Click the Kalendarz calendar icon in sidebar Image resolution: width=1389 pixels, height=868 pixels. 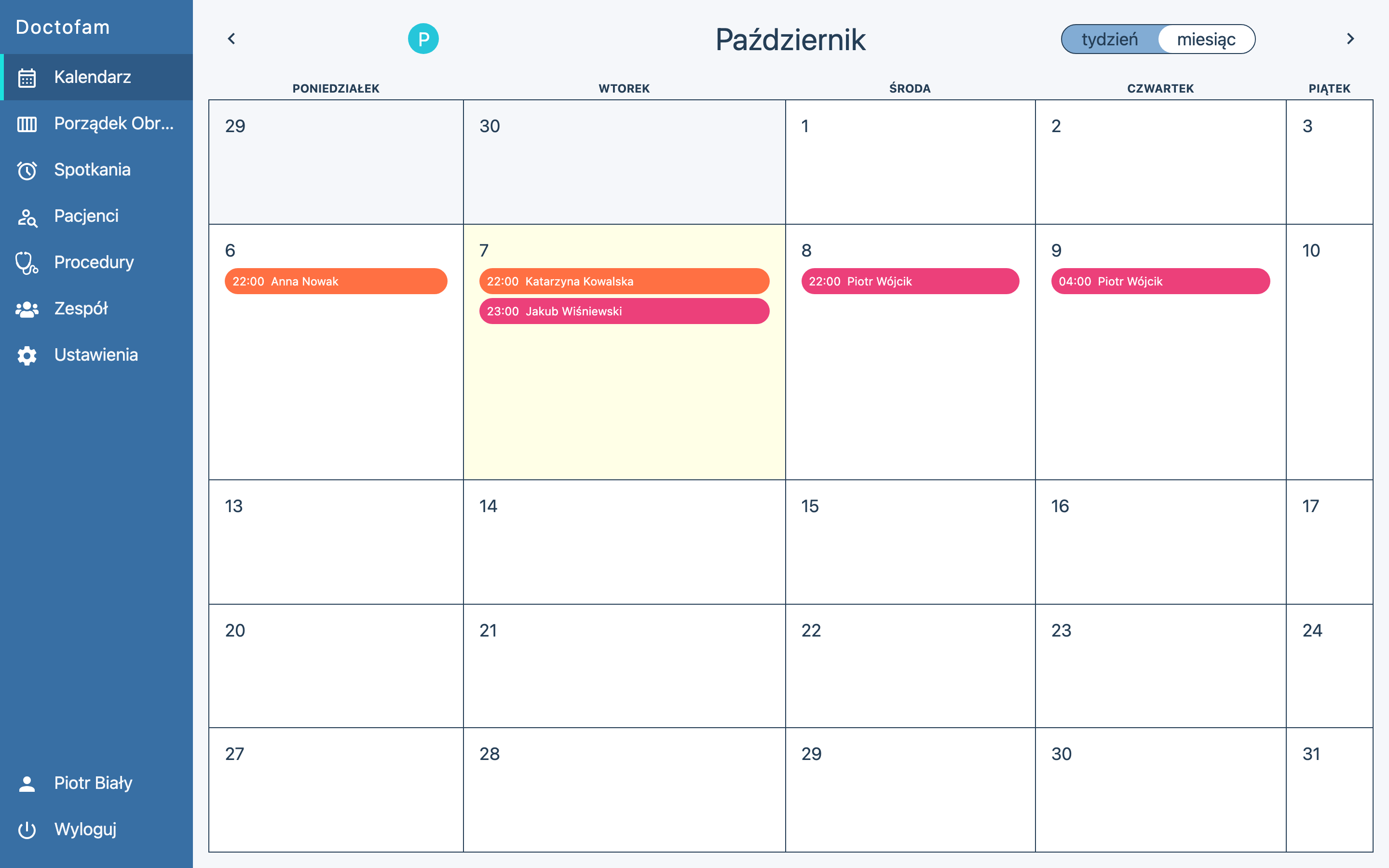tap(27, 78)
